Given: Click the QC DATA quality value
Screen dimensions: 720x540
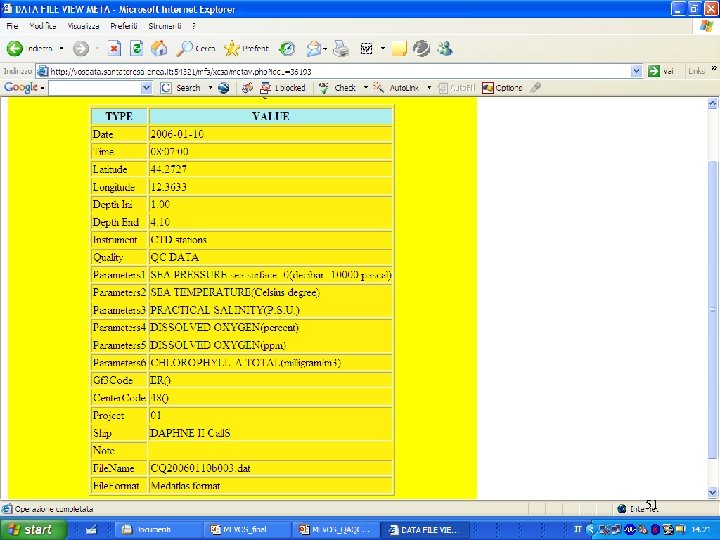Looking at the screenshot, I should [174, 257].
